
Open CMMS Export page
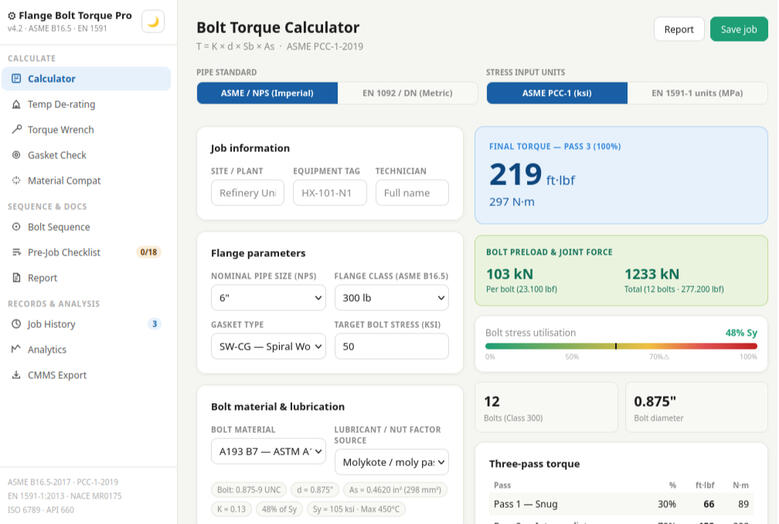tap(86, 374)
